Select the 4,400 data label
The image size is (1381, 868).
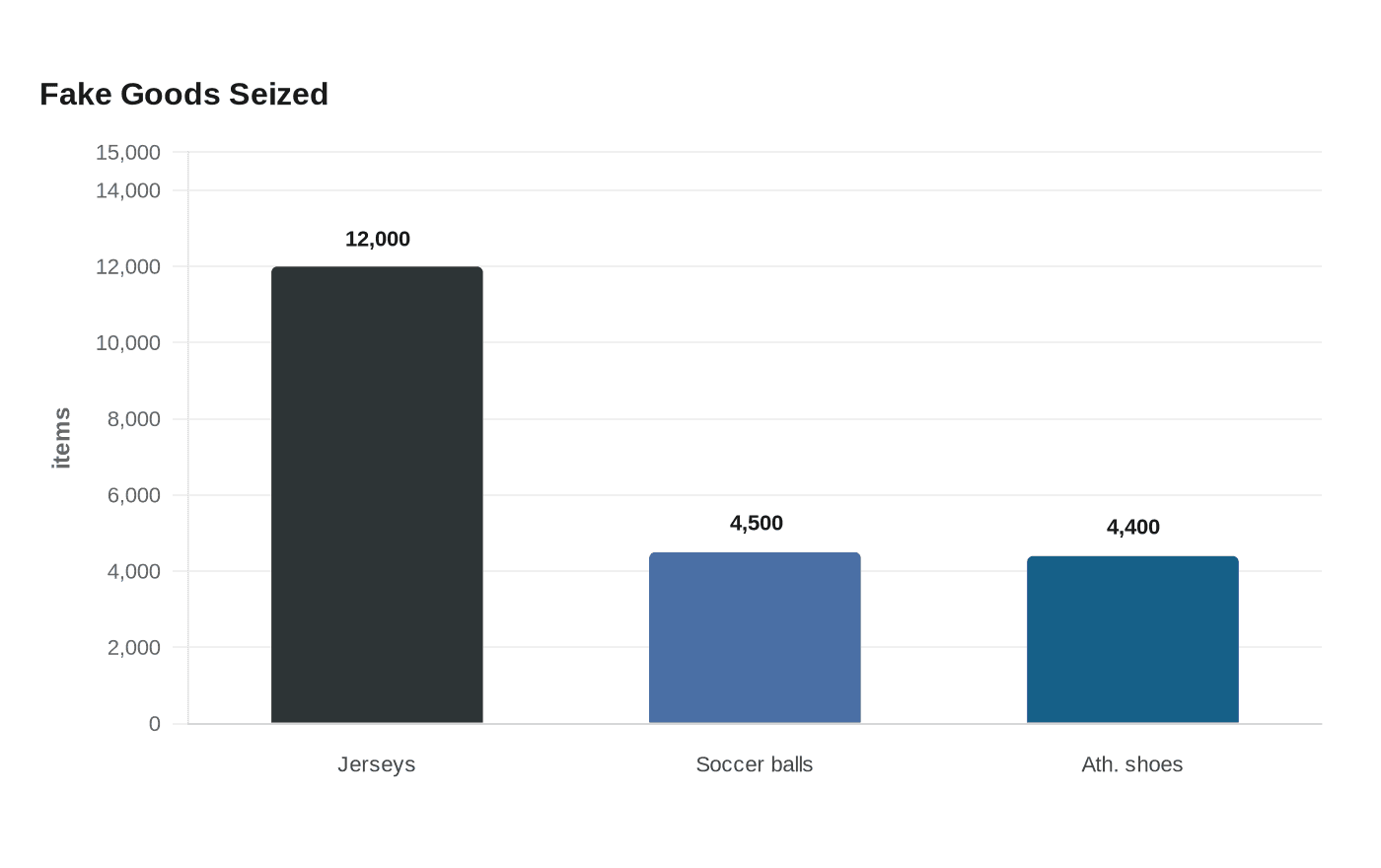(x=1133, y=528)
